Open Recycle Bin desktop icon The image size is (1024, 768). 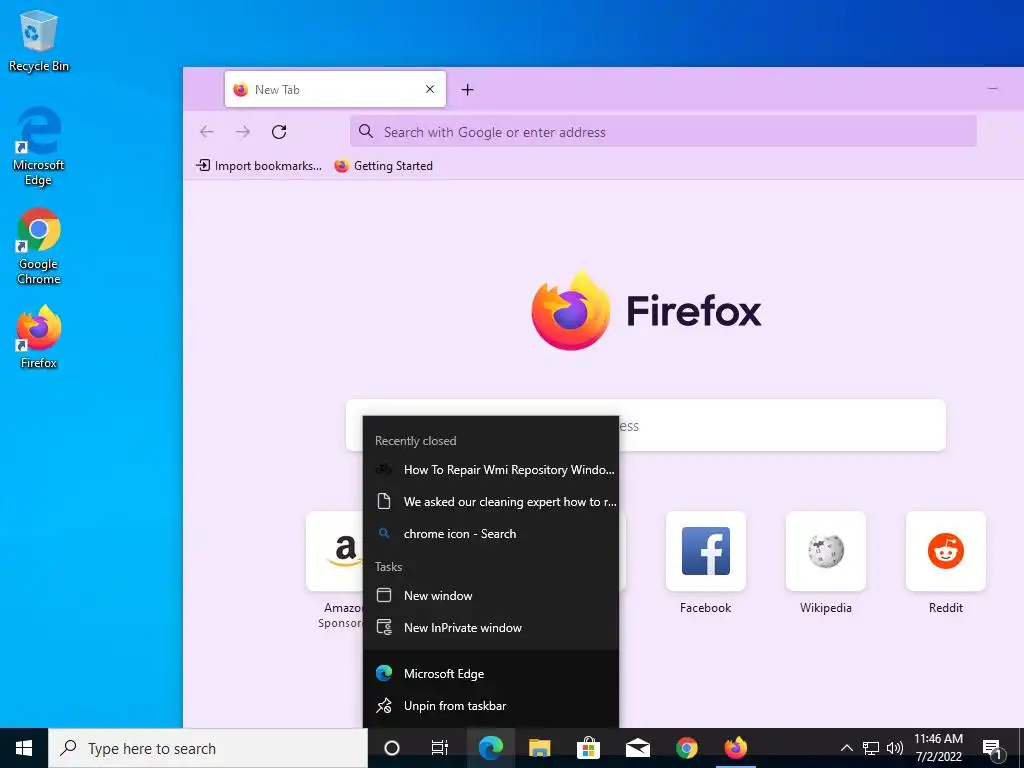pos(39,41)
